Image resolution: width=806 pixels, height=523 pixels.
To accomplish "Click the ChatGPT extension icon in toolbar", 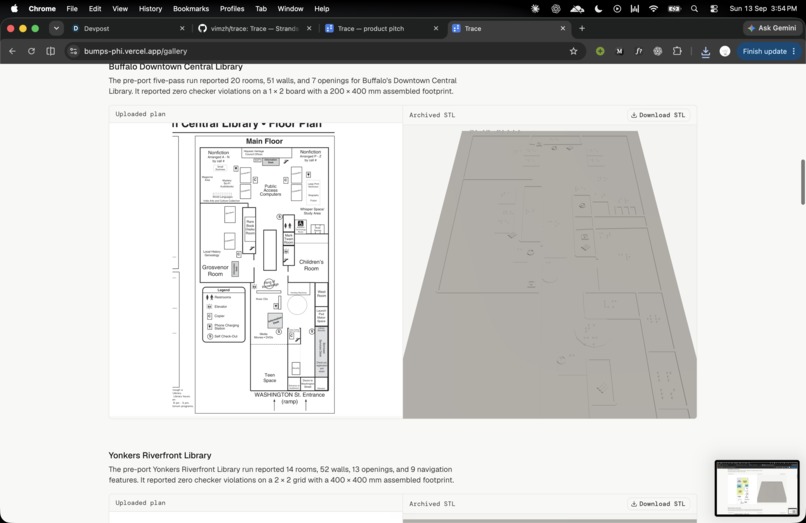I will pyautogui.click(x=657, y=51).
